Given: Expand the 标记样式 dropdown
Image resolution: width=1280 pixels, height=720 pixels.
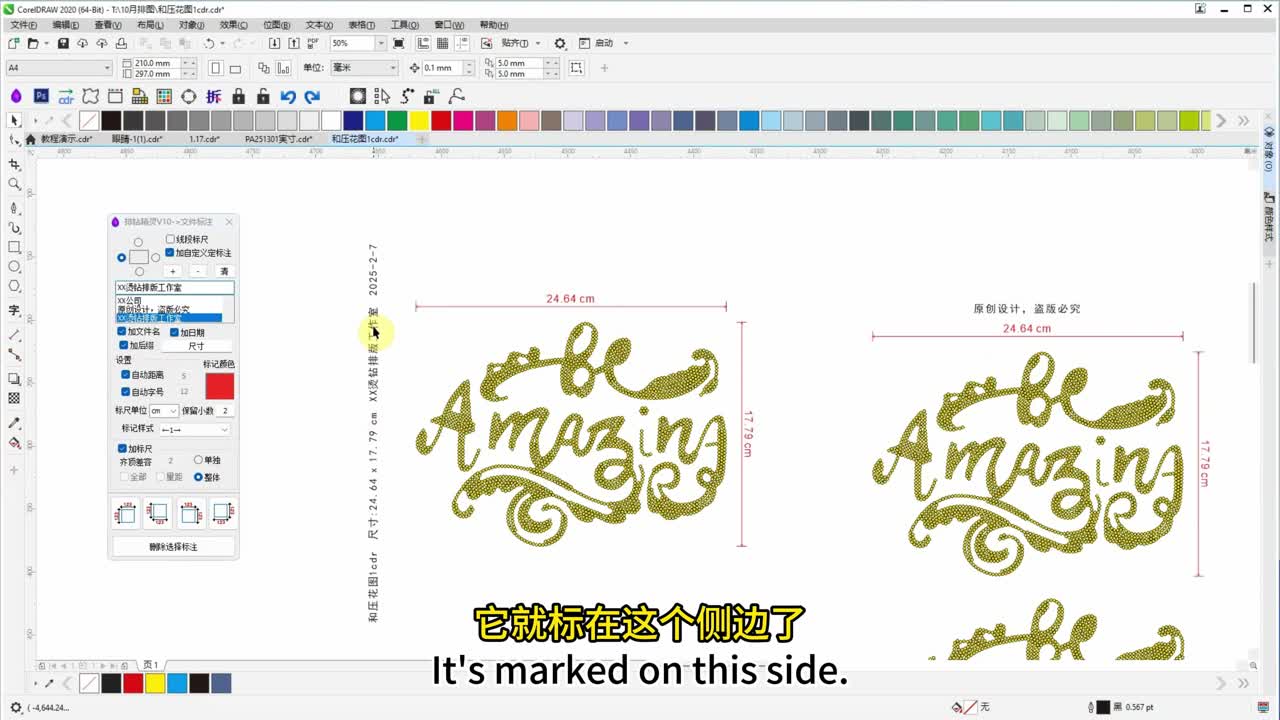Looking at the screenshot, I should 223,429.
